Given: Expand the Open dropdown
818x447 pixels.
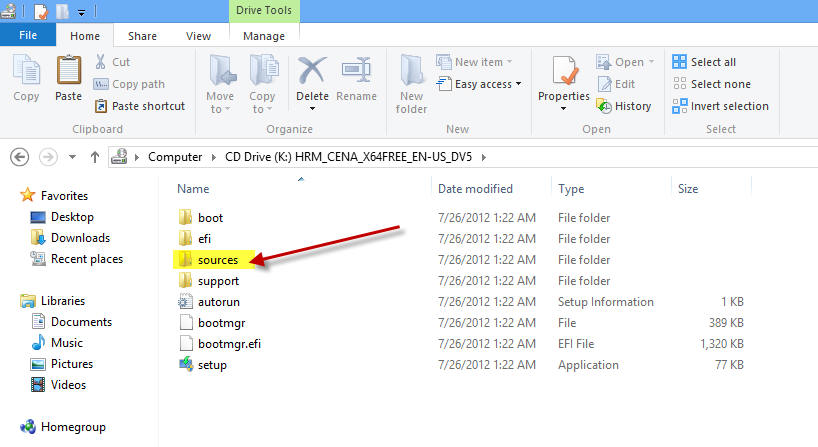Looking at the screenshot, I should [651, 62].
